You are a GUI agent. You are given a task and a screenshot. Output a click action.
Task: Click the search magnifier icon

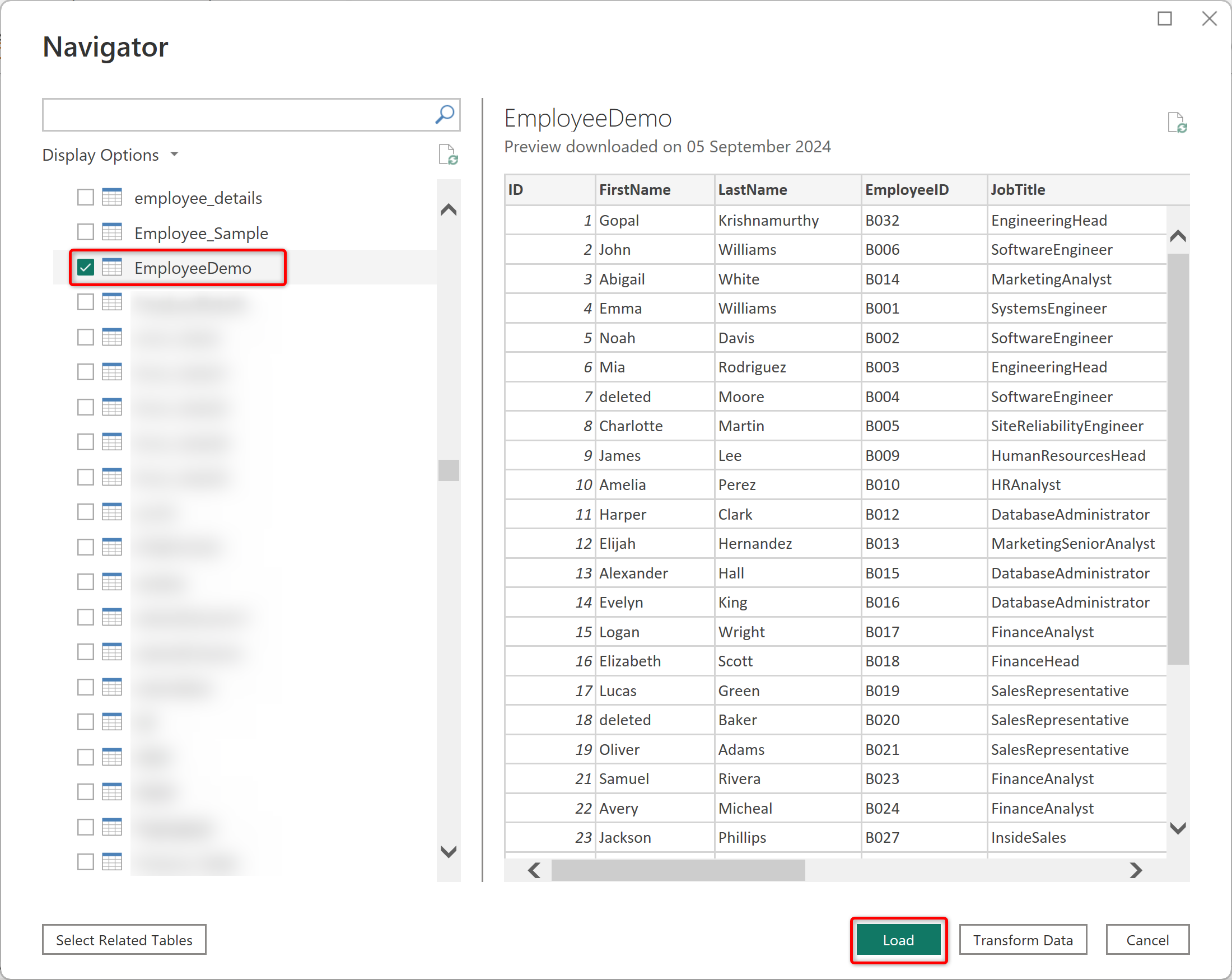[445, 114]
